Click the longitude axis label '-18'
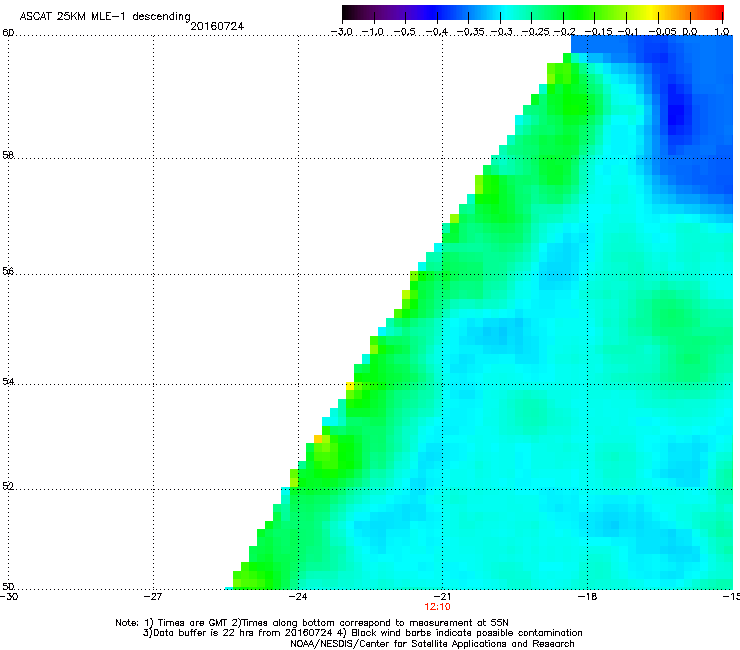The image size is (740, 650). pyautogui.click(x=587, y=597)
